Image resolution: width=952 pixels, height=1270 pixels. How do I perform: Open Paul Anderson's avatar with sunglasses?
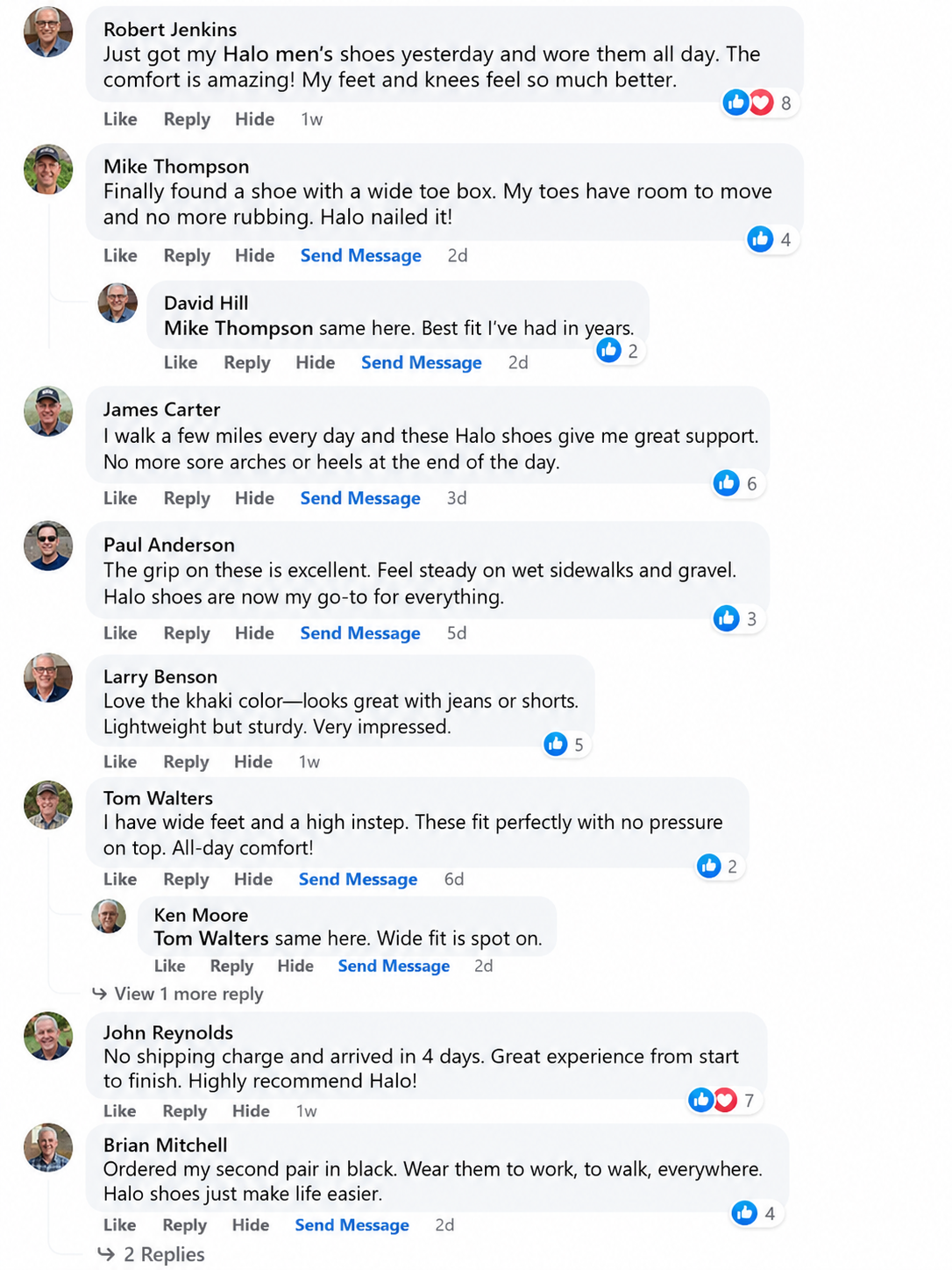(48, 546)
